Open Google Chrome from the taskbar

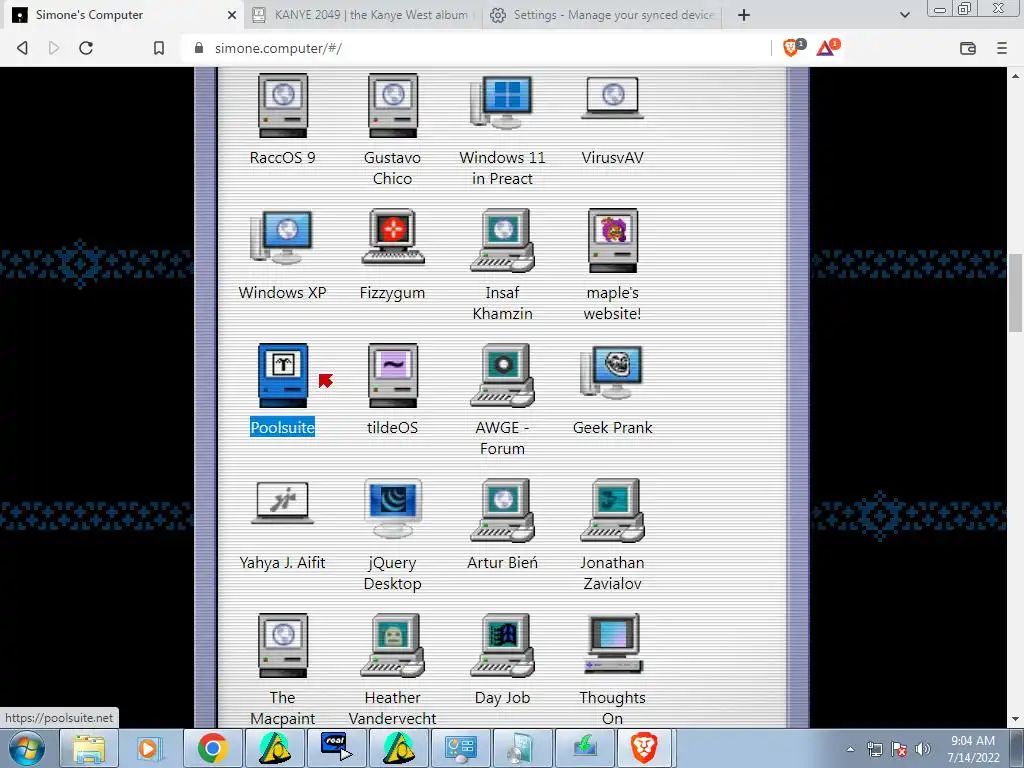pos(212,748)
